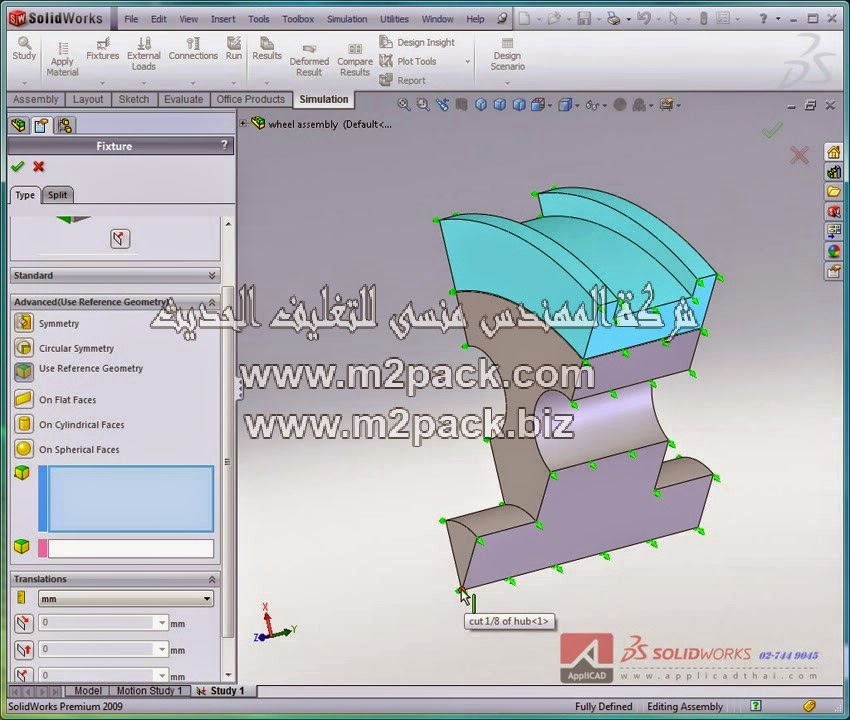The height and width of the screenshot is (720, 850).
Task: Open Design Scenario tool
Action: coord(507,54)
